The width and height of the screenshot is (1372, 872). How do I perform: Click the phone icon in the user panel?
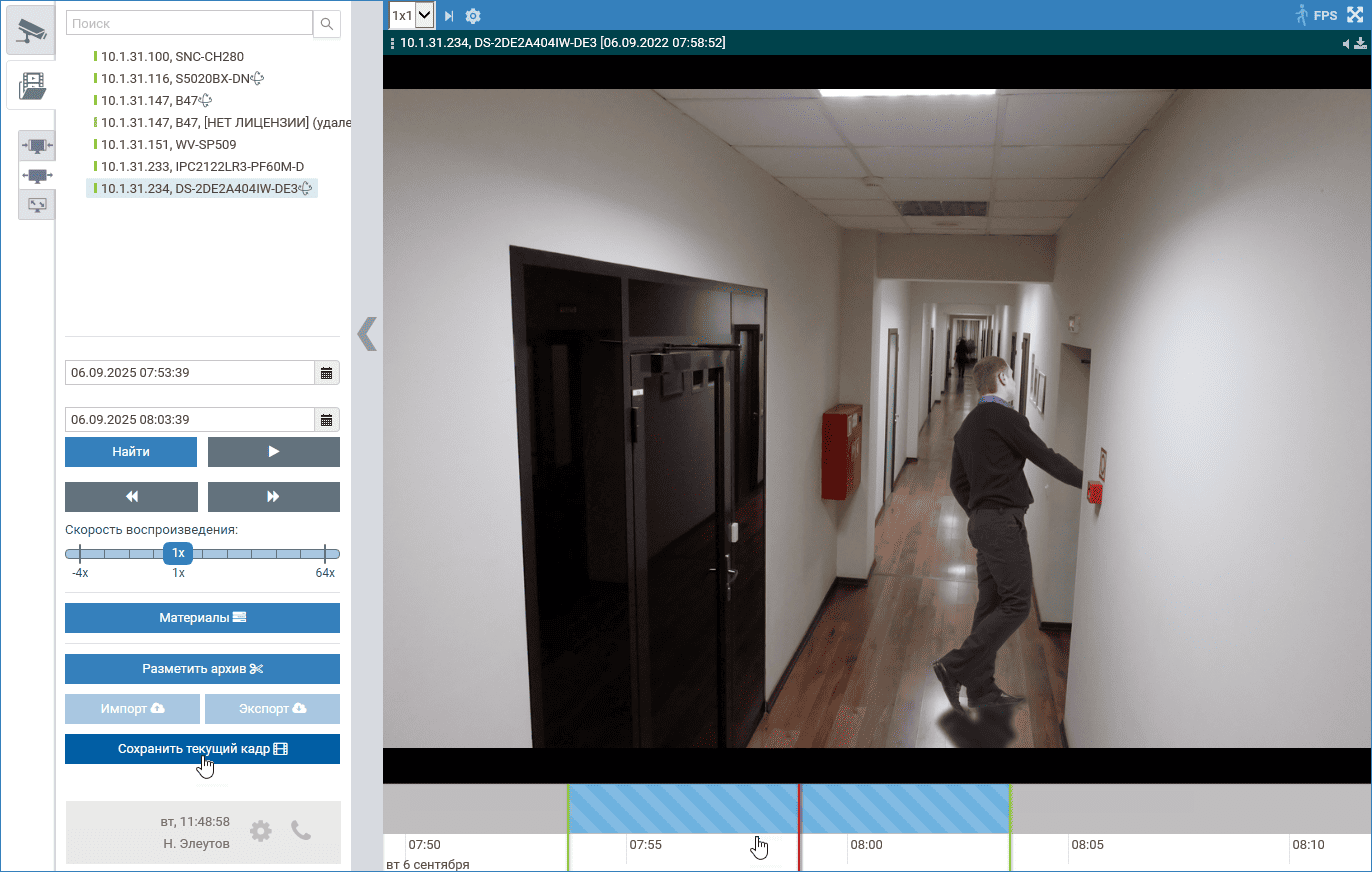(301, 830)
